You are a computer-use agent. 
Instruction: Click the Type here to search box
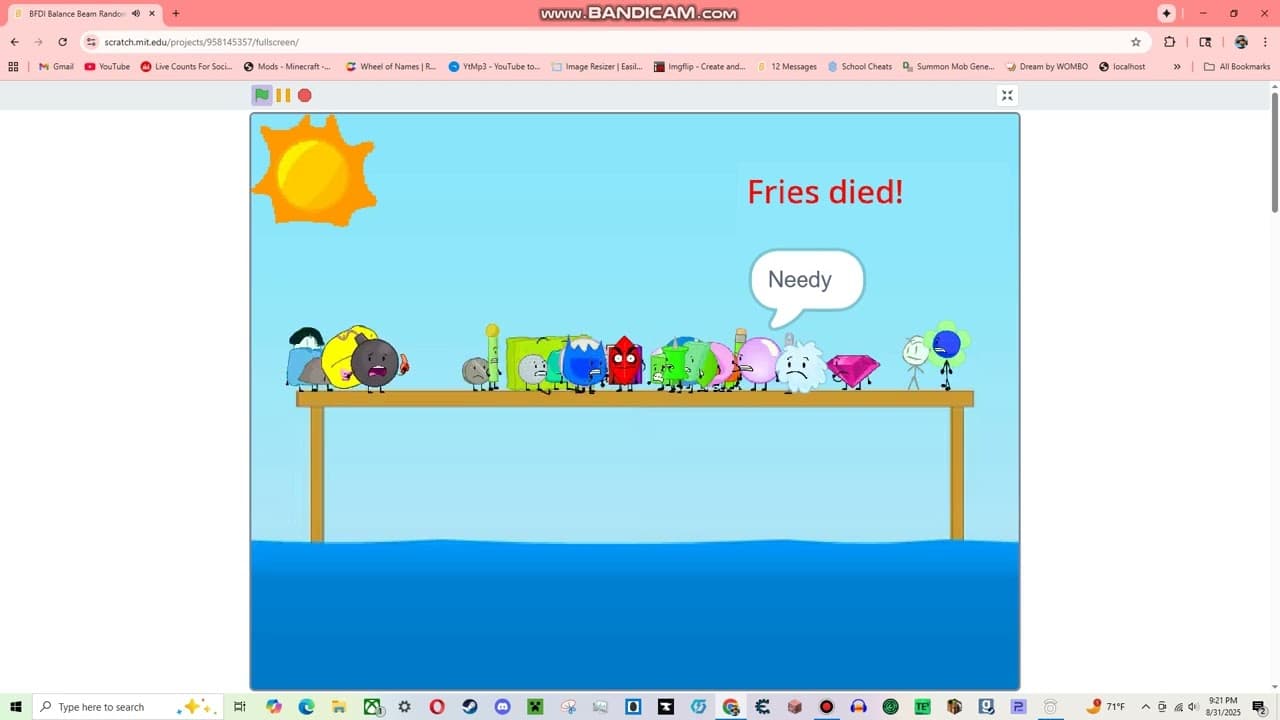(x=127, y=707)
